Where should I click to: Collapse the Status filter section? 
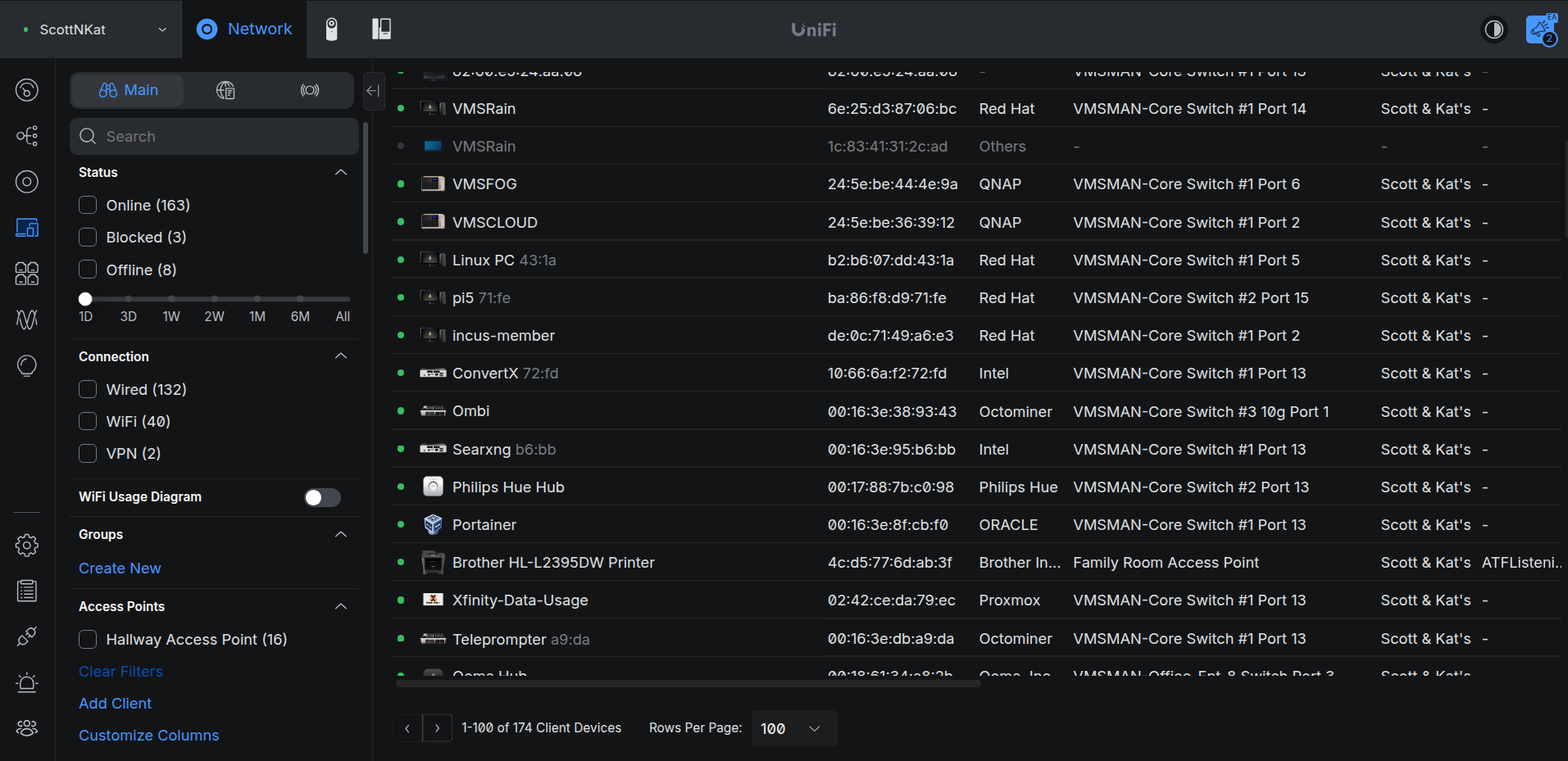click(341, 172)
